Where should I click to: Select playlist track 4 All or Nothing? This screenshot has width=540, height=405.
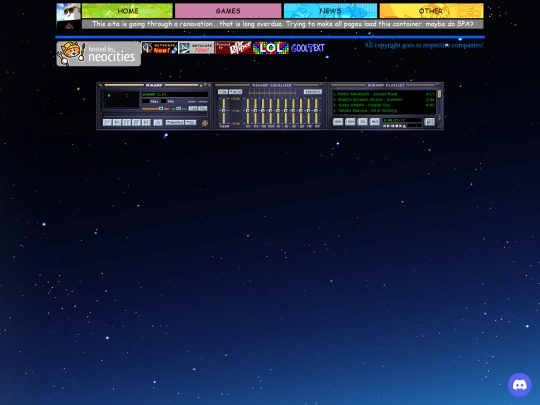(384, 111)
